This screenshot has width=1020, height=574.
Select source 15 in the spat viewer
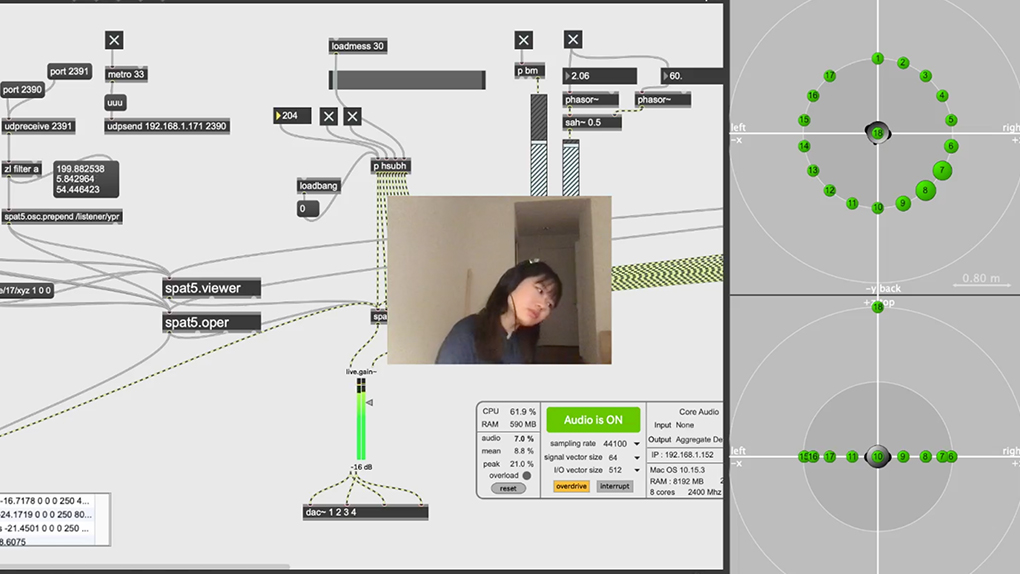(804, 120)
